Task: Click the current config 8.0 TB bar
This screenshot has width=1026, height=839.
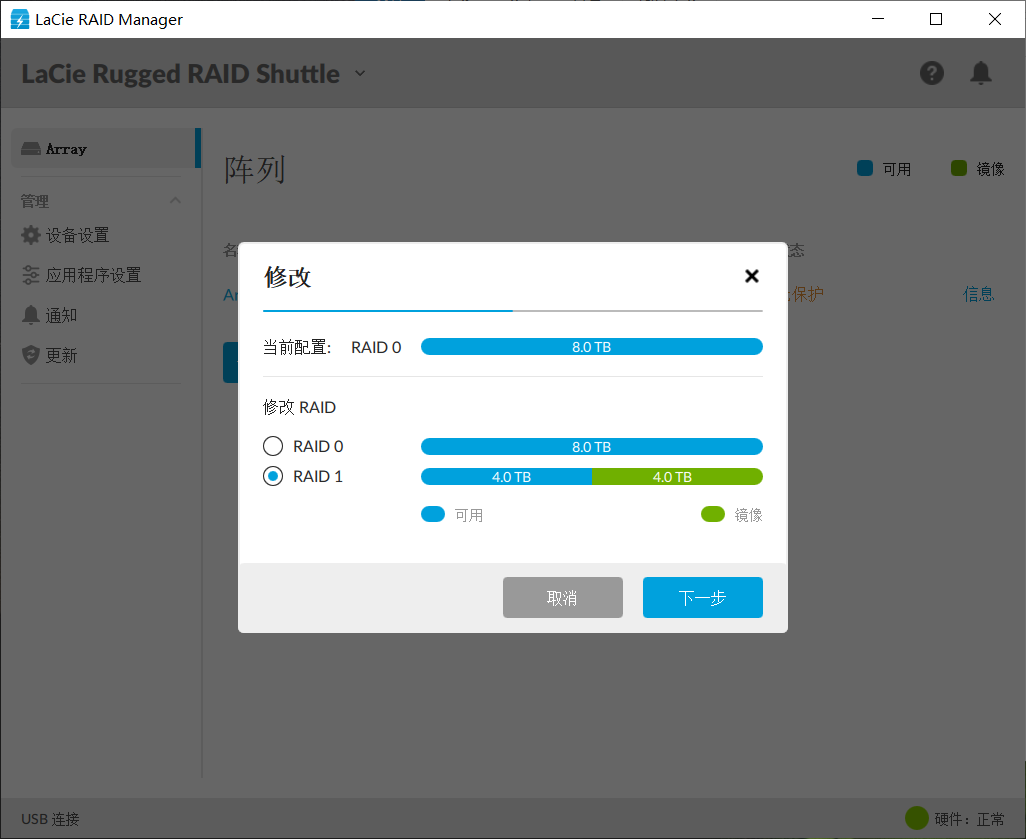Action: pos(592,347)
